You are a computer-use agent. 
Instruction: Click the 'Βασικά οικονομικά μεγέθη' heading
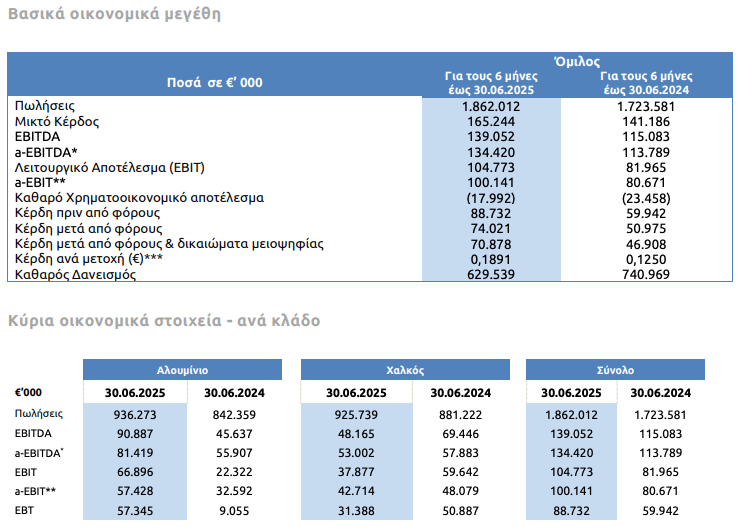pos(114,14)
